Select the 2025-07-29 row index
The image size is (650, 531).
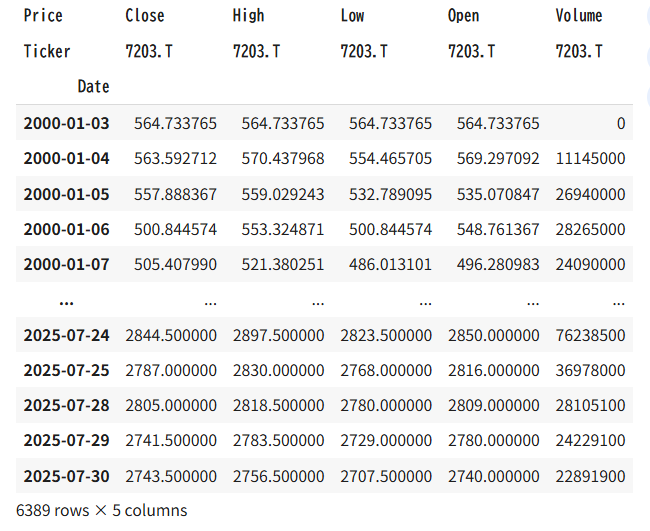pos(66,440)
